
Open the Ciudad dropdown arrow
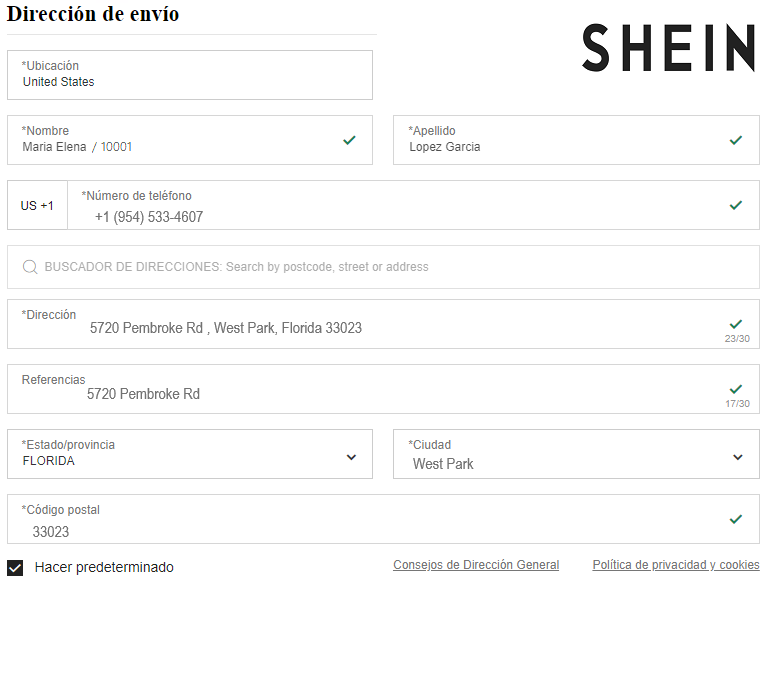[738, 457]
